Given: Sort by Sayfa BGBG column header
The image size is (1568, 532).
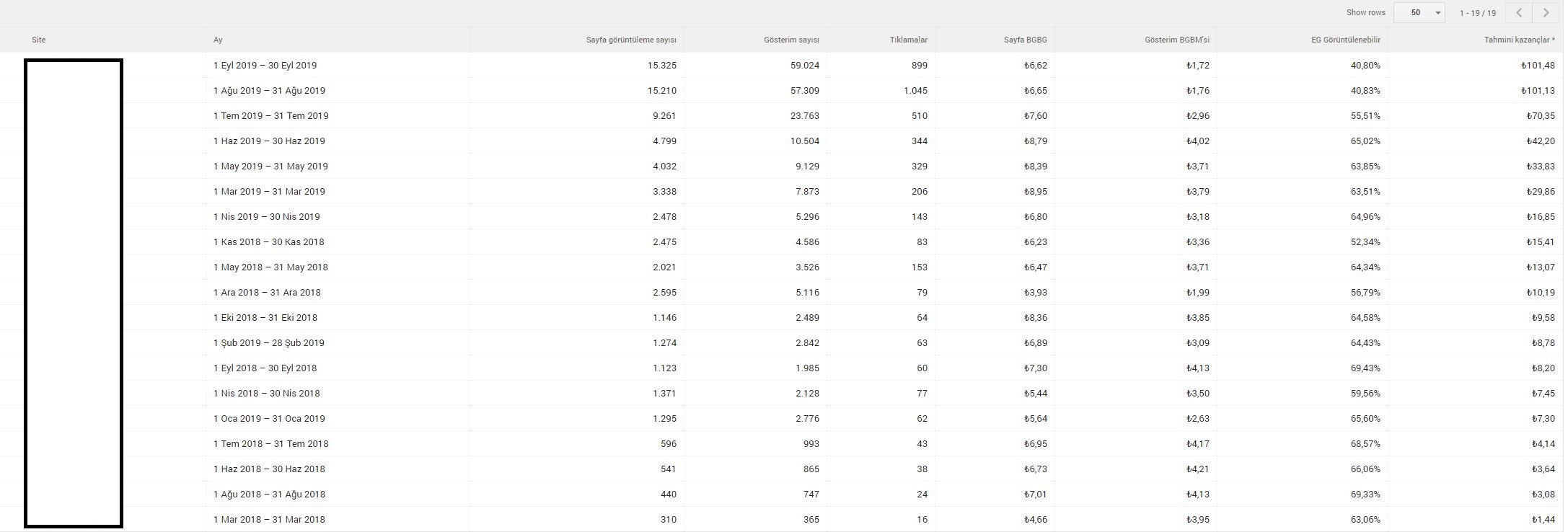Looking at the screenshot, I should point(1026,40).
